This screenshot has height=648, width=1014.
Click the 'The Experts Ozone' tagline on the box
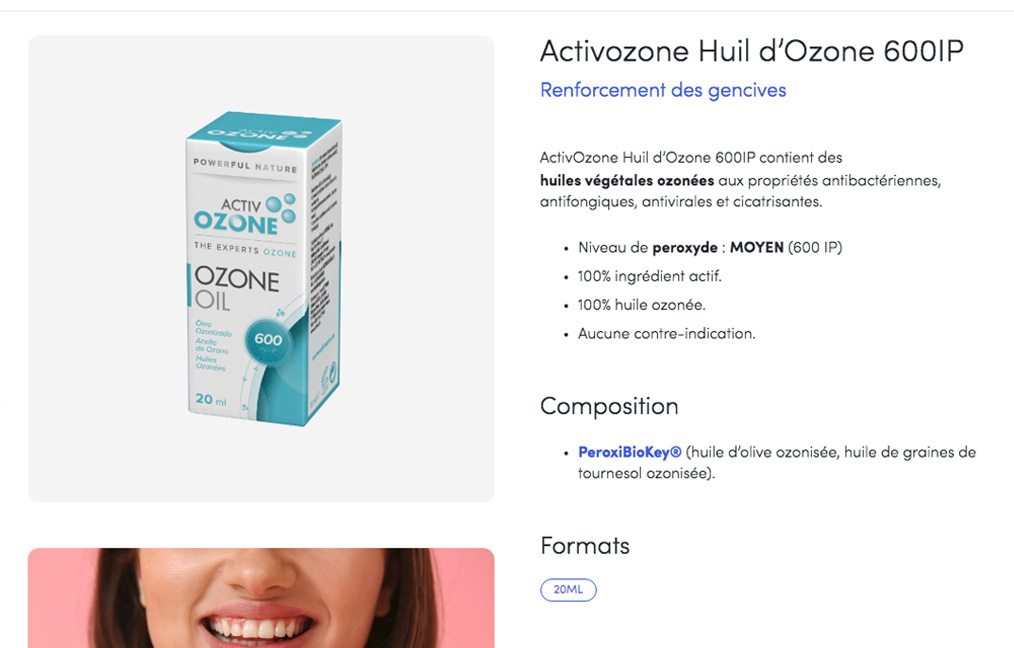(245, 249)
